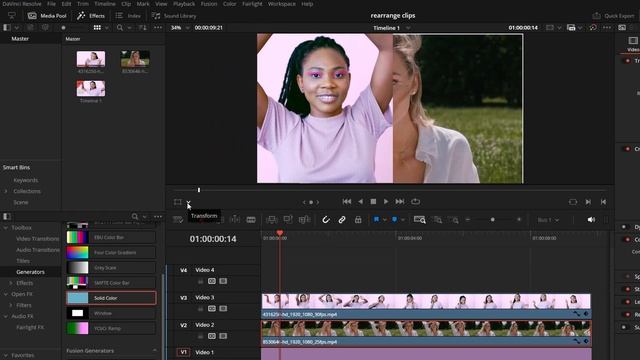Open media pool options three-dot menu
The height and width of the screenshot is (360, 640).
[x=158, y=28]
